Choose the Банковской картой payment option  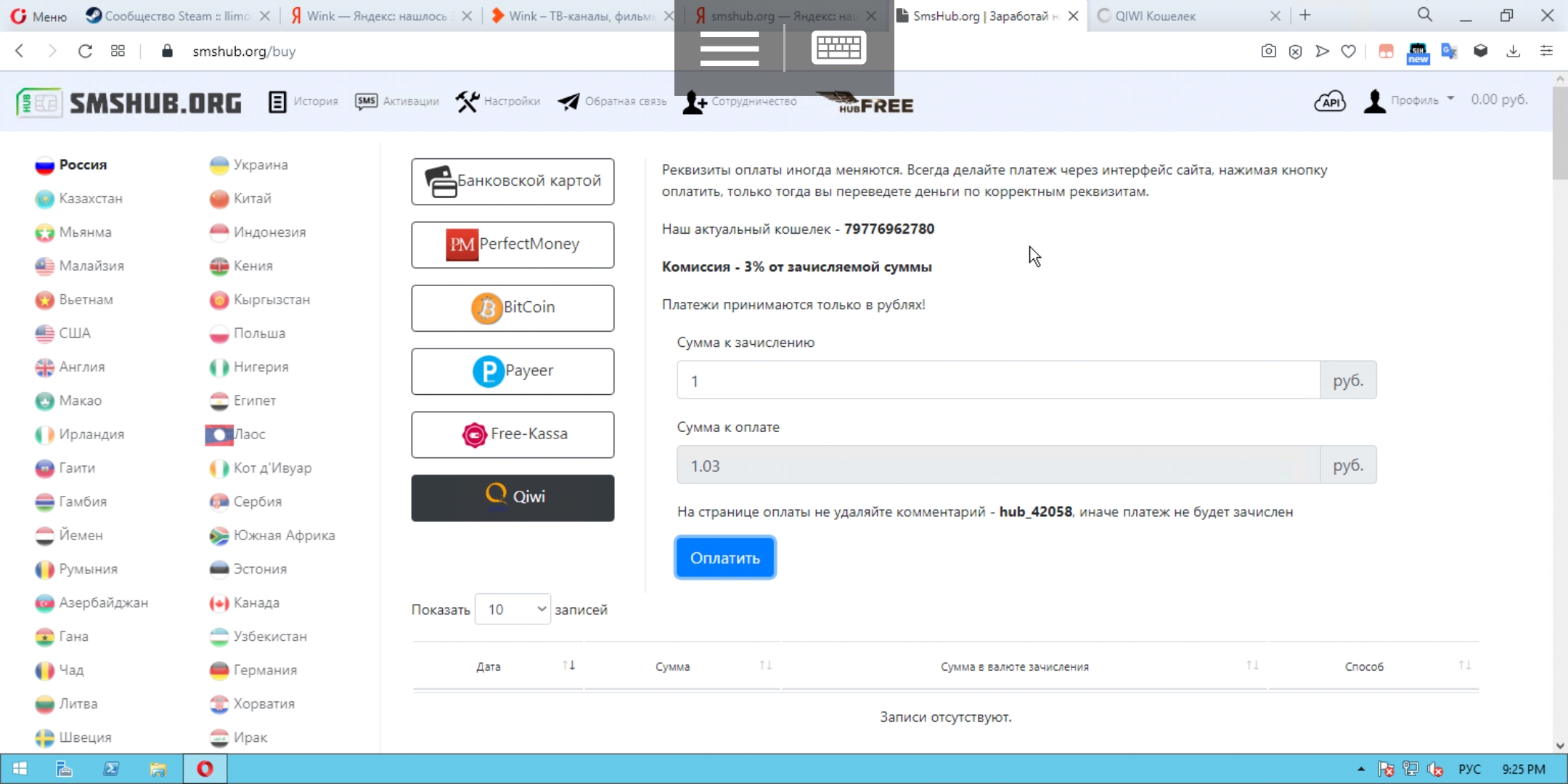pos(513,181)
